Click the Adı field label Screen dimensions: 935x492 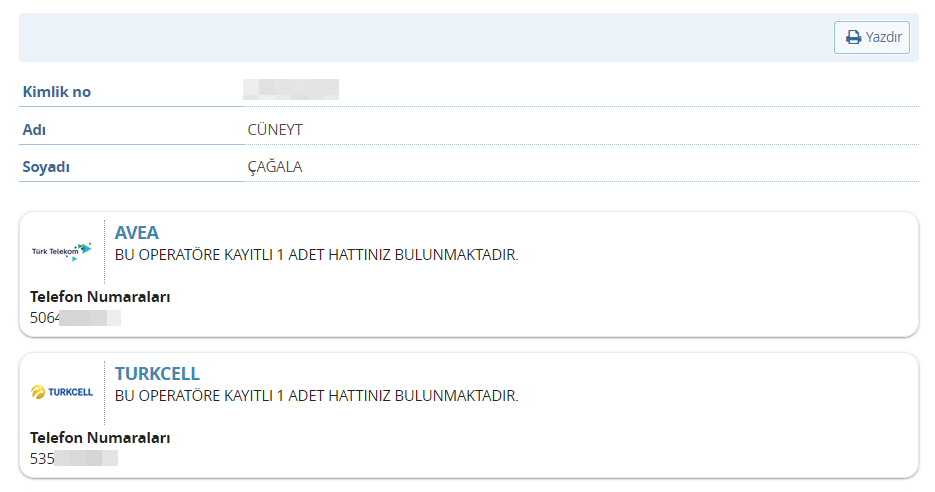point(35,130)
